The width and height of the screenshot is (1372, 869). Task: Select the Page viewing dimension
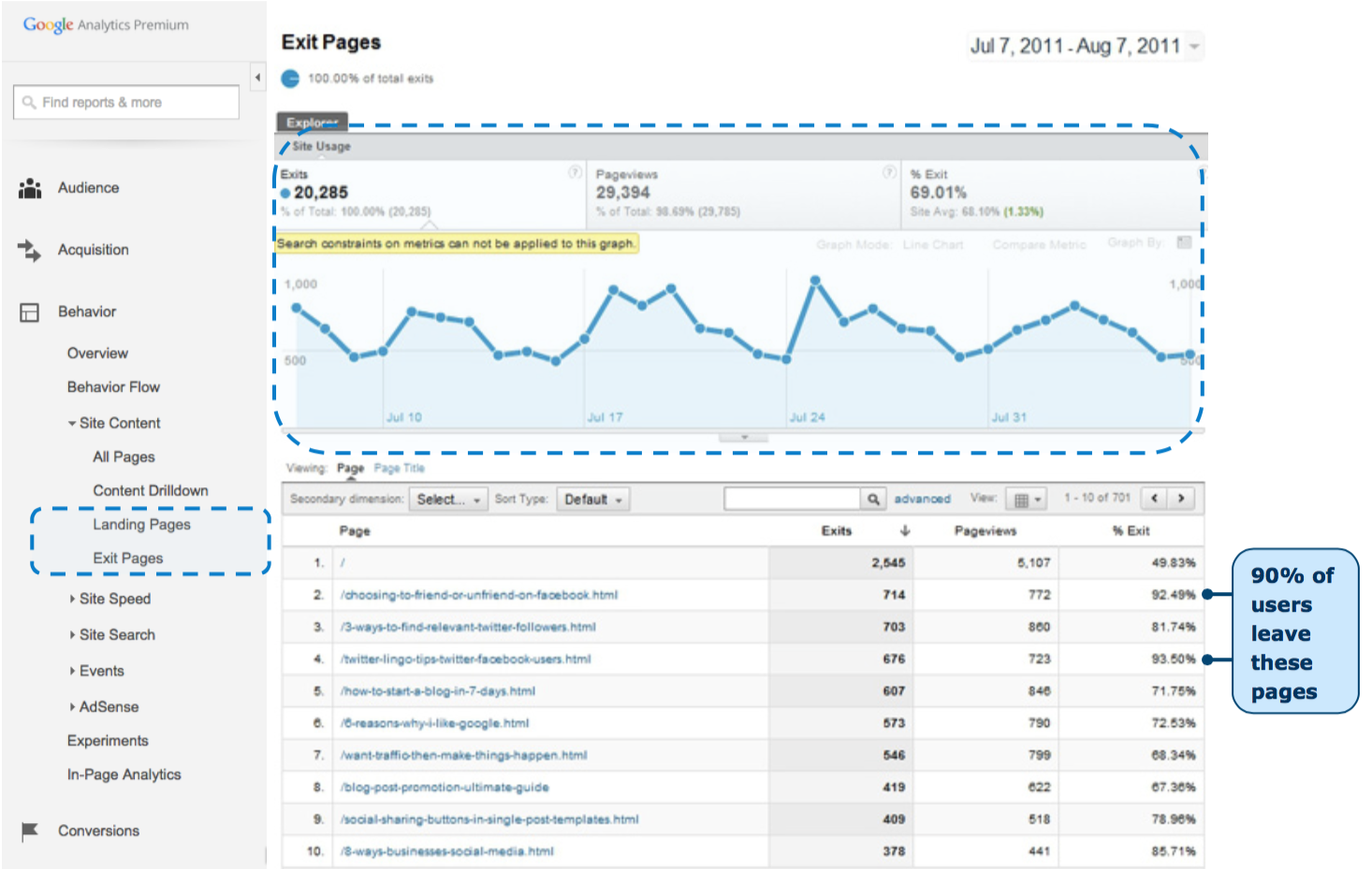[350, 469]
